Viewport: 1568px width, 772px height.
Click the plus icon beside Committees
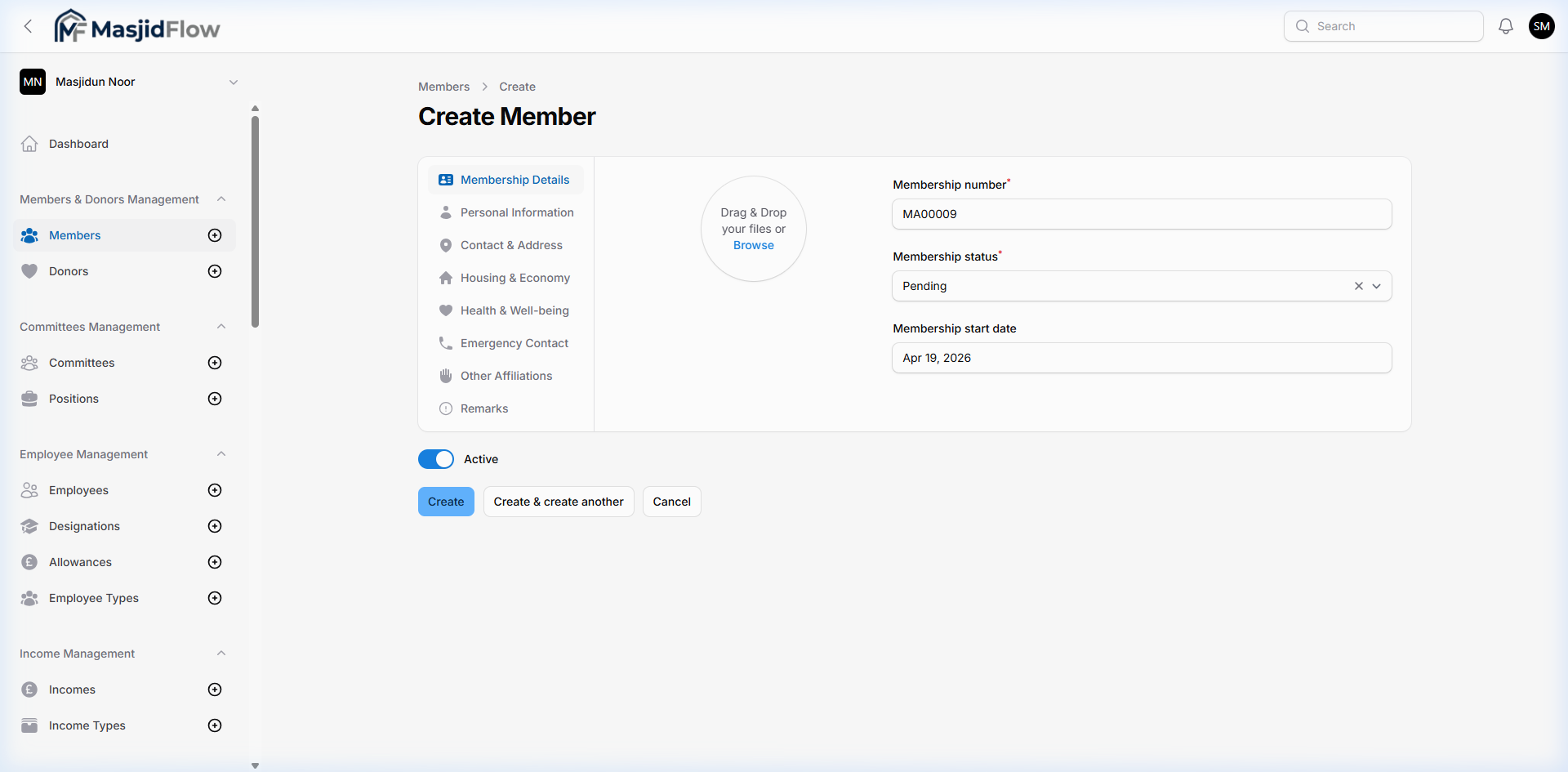click(214, 363)
